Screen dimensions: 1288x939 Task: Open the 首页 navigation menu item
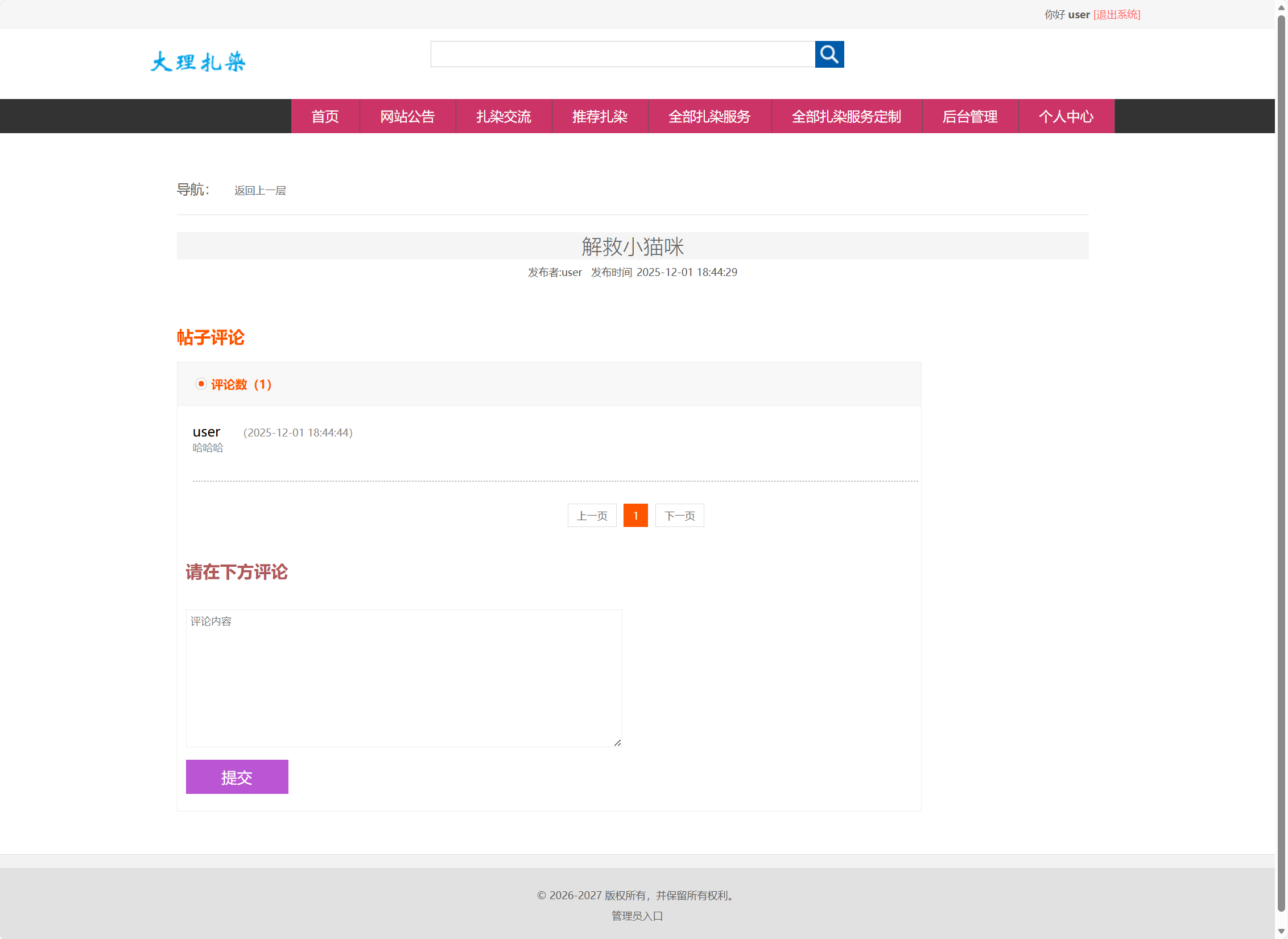pos(325,116)
